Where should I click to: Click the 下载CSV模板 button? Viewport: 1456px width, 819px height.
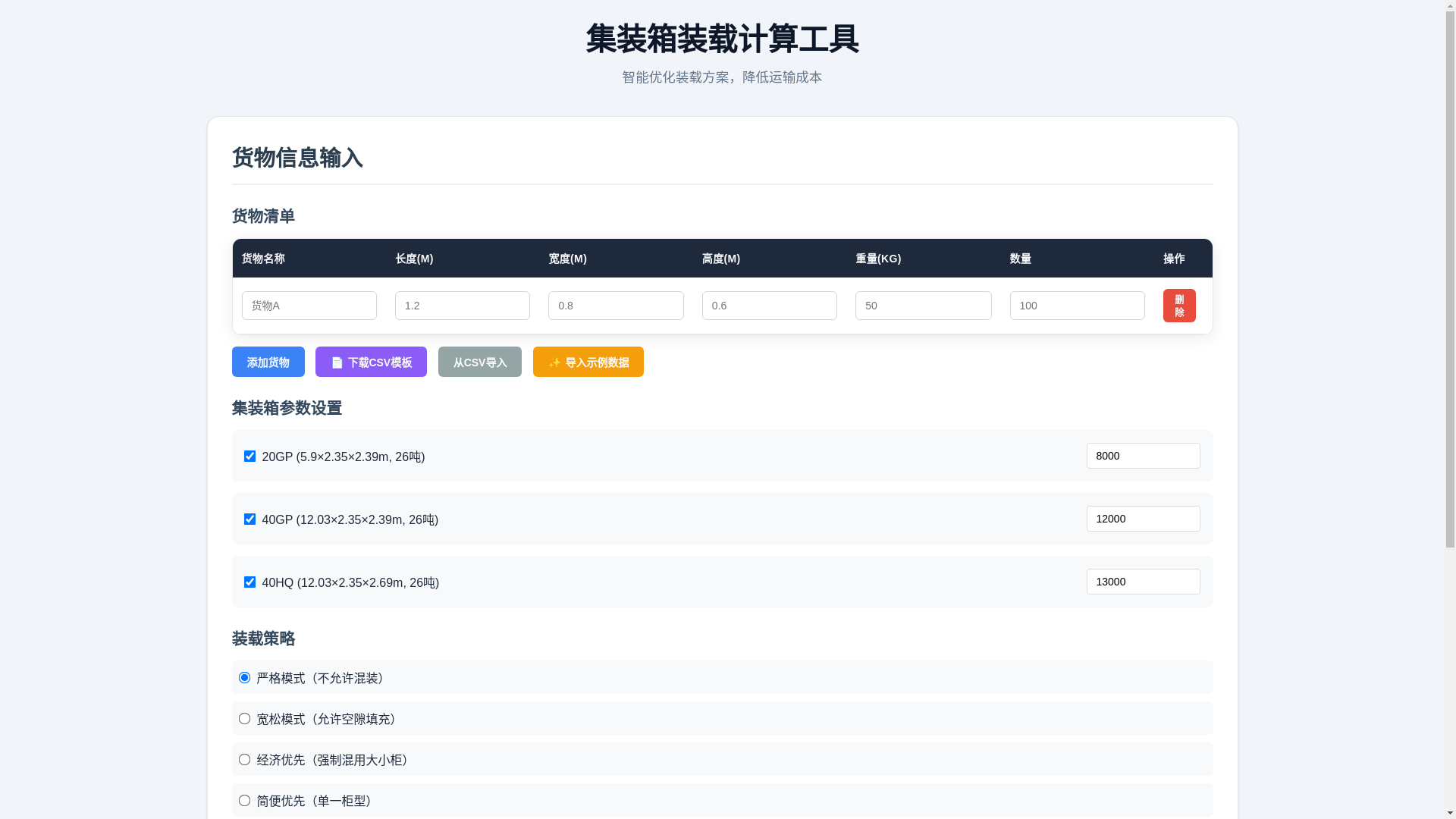tap(371, 362)
